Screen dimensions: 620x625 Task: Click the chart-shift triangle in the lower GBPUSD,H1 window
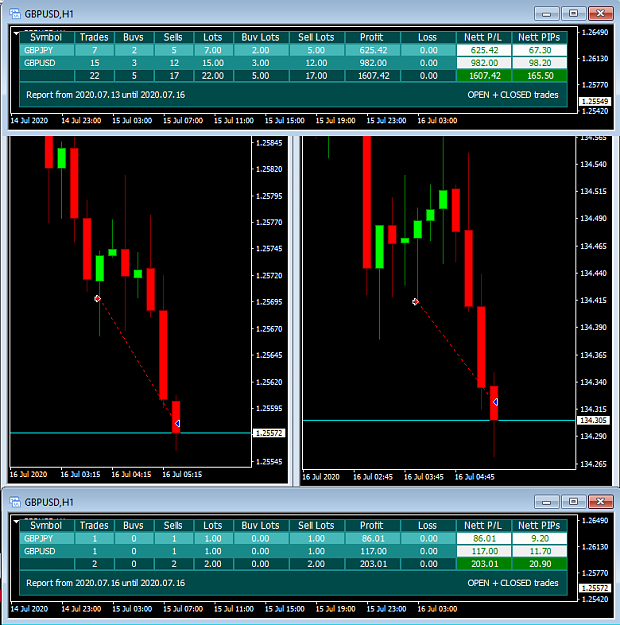coord(16,521)
